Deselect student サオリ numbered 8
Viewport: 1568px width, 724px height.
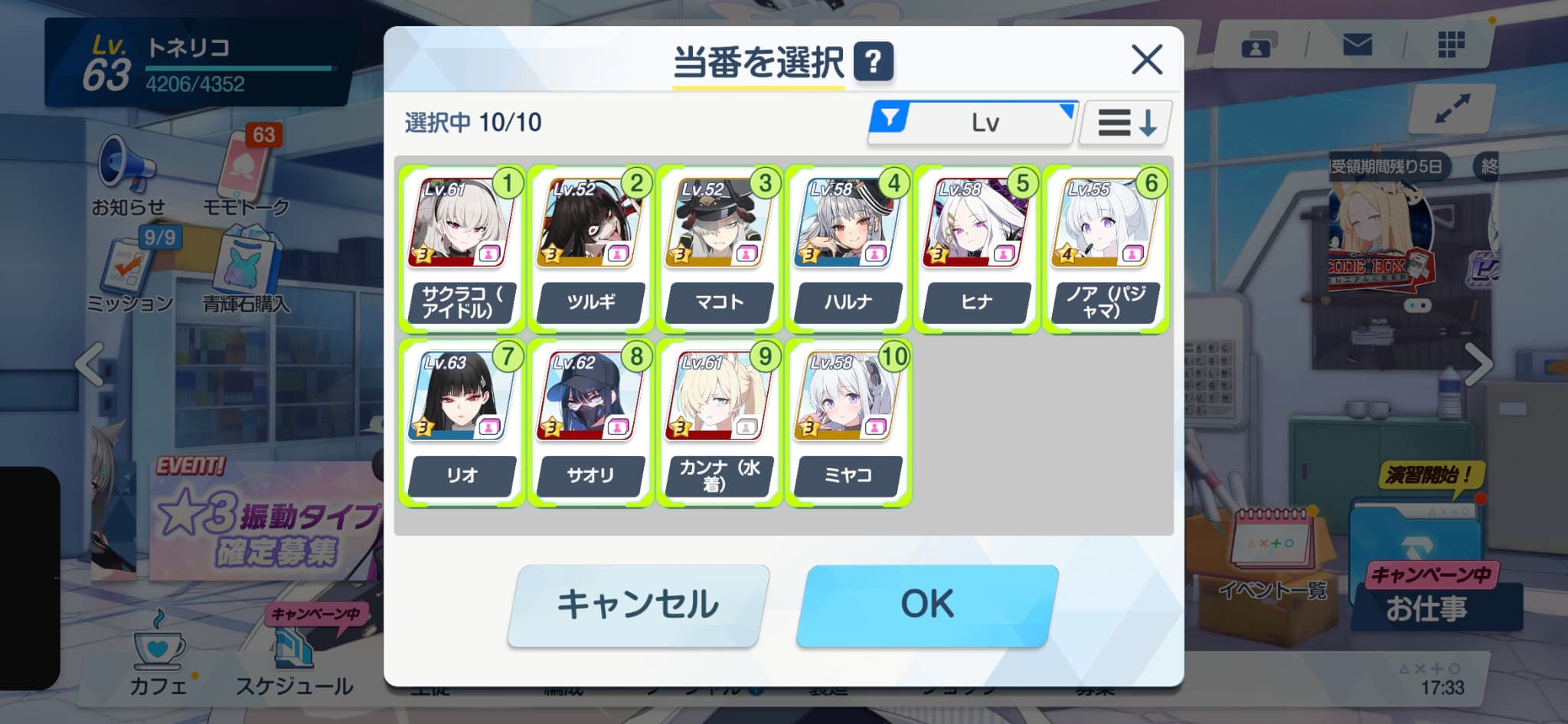tap(590, 423)
